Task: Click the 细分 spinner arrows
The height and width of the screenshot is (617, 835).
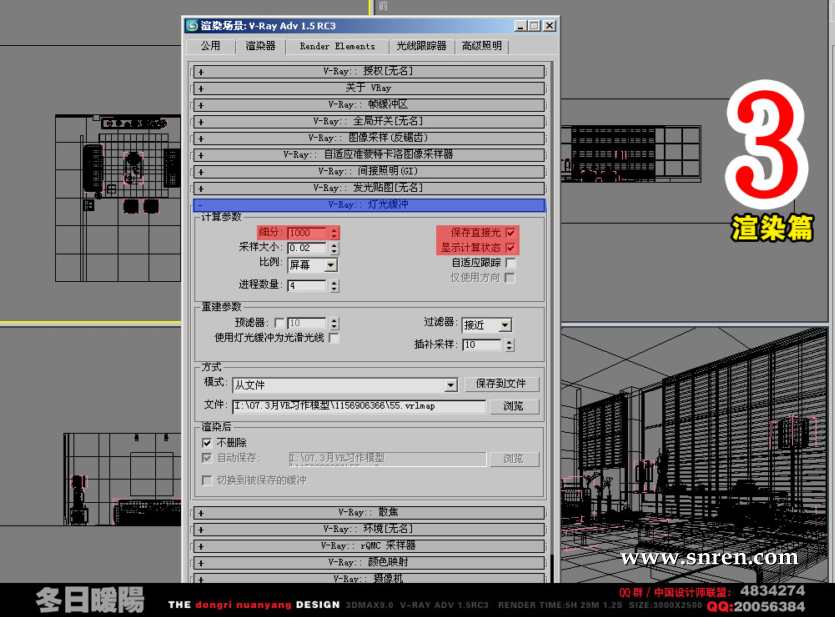Action: tap(334, 233)
